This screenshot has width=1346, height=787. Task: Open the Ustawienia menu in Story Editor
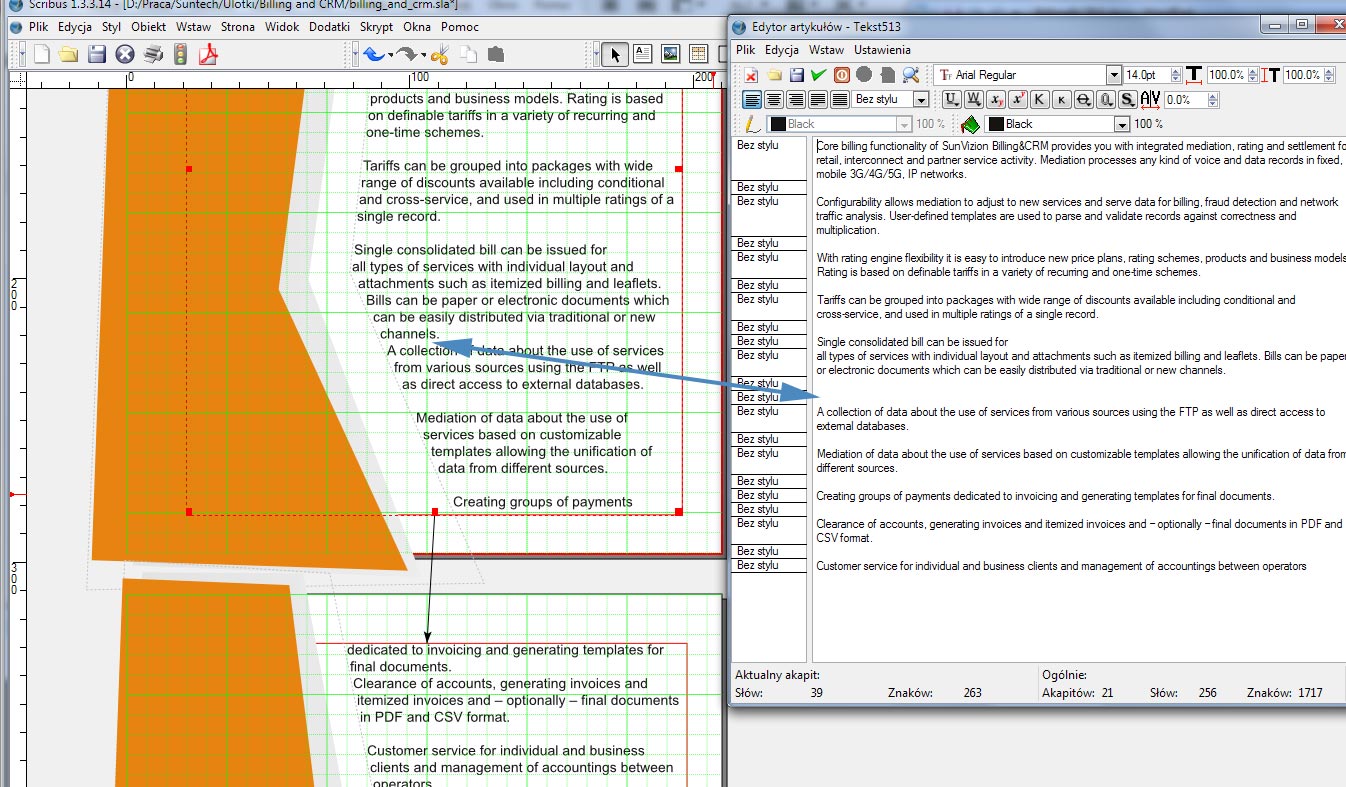(881, 49)
